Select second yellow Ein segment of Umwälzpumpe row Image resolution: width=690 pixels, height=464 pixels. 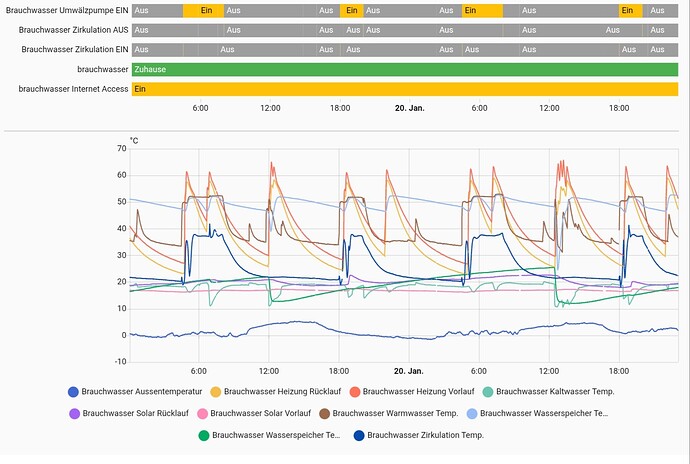click(x=351, y=10)
